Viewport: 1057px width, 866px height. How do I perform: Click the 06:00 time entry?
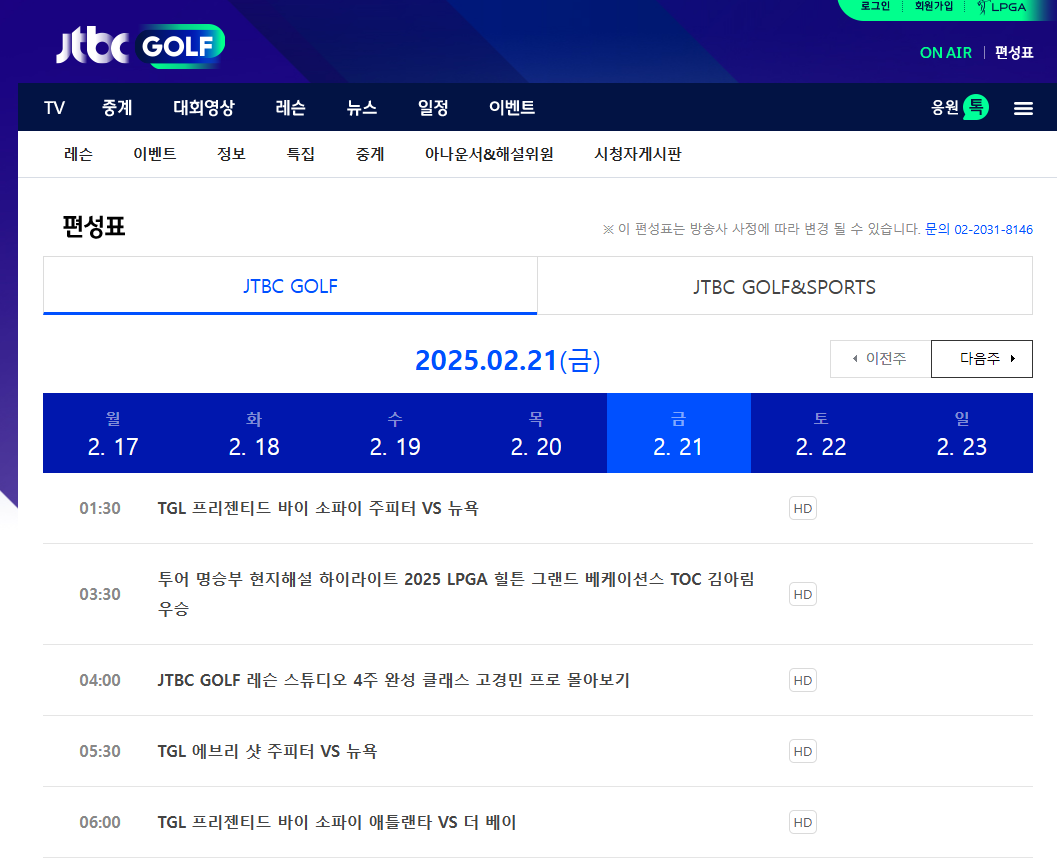[x=100, y=822]
